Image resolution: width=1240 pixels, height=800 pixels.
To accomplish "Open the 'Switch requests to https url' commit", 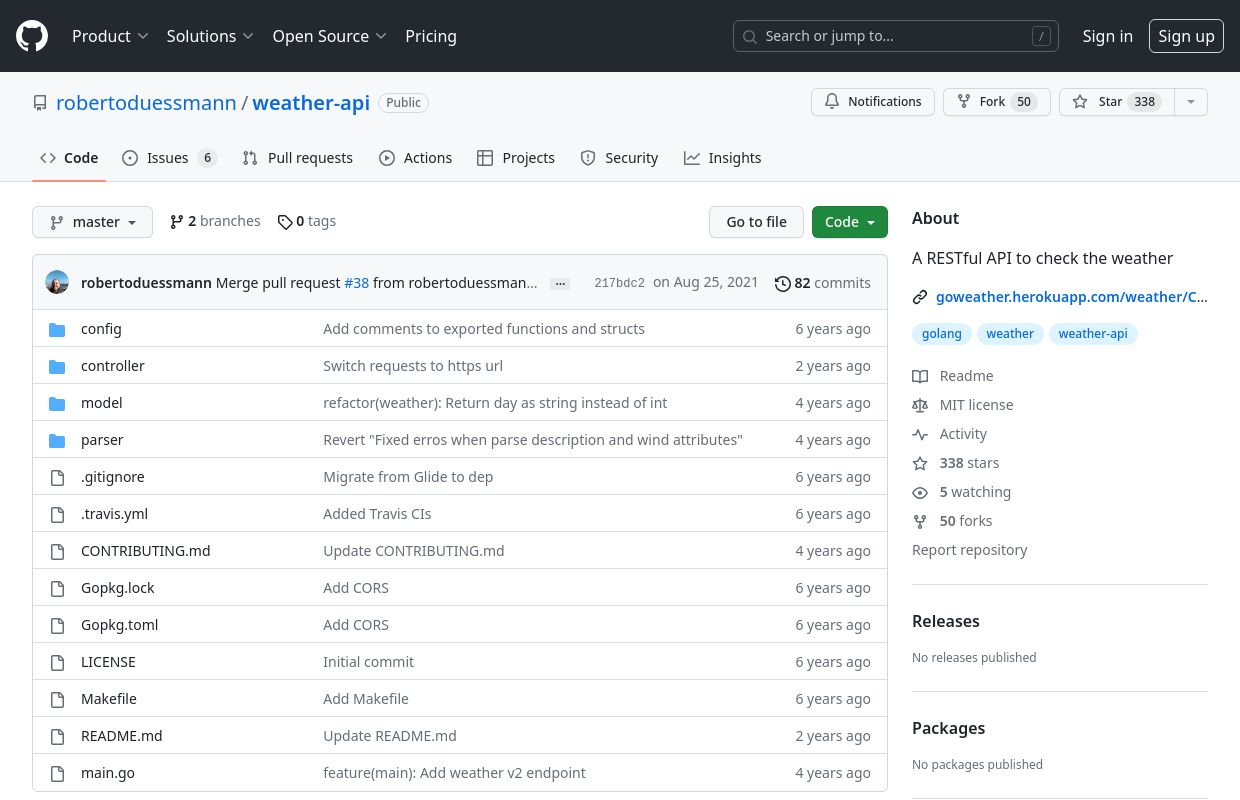I will click(x=413, y=366).
